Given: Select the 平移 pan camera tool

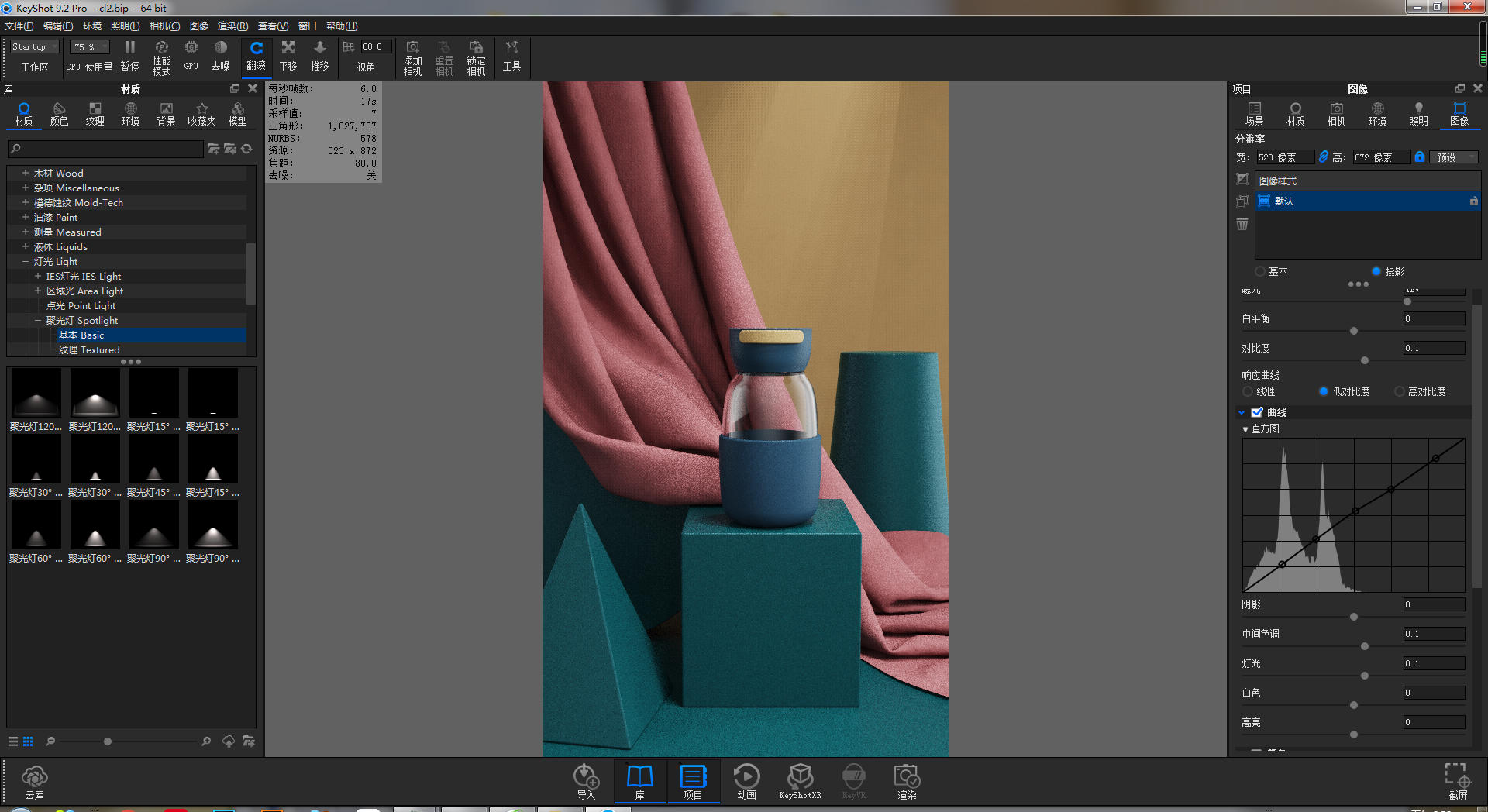Looking at the screenshot, I should pyautogui.click(x=288, y=56).
